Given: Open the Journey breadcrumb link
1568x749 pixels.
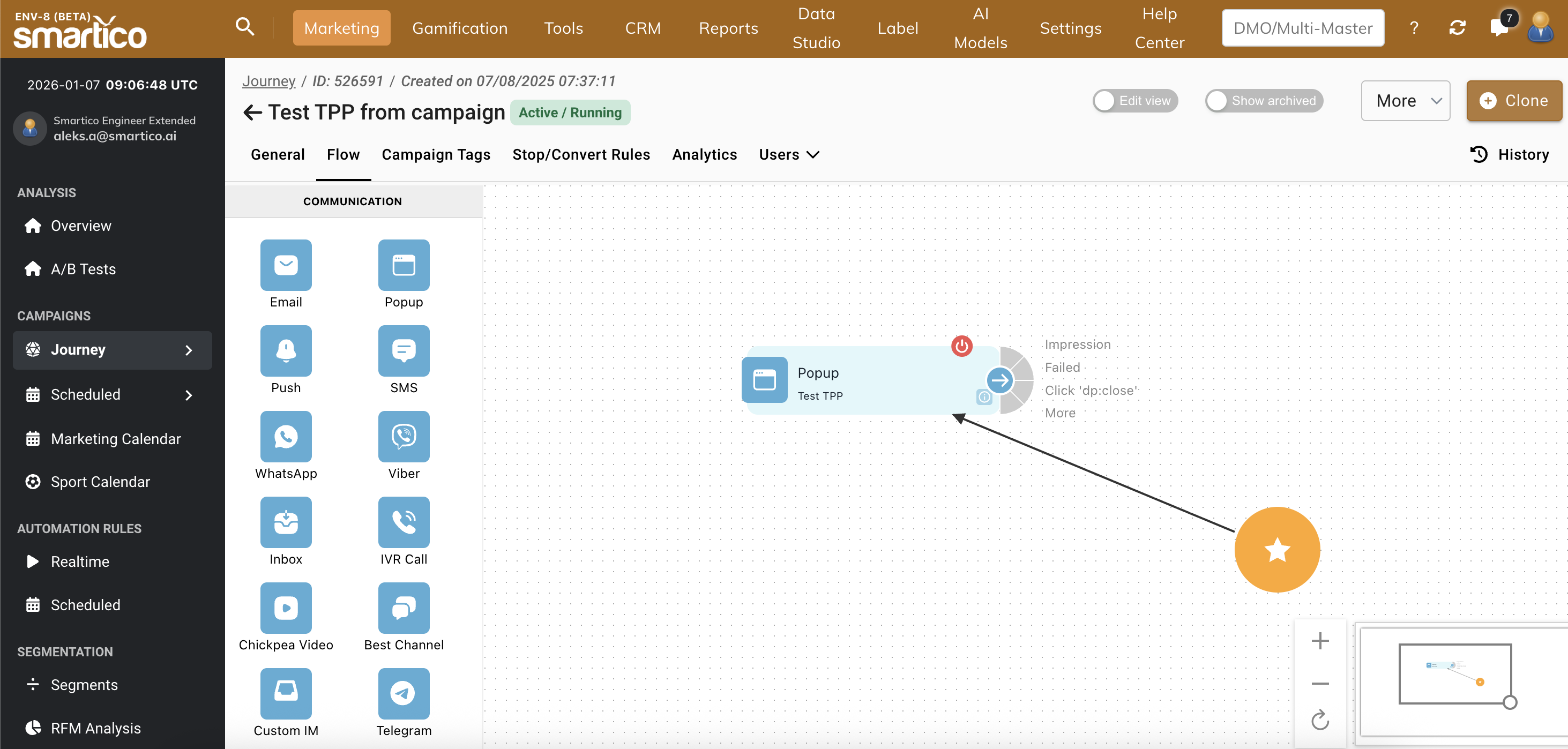Looking at the screenshot, I should coord(268,81).
